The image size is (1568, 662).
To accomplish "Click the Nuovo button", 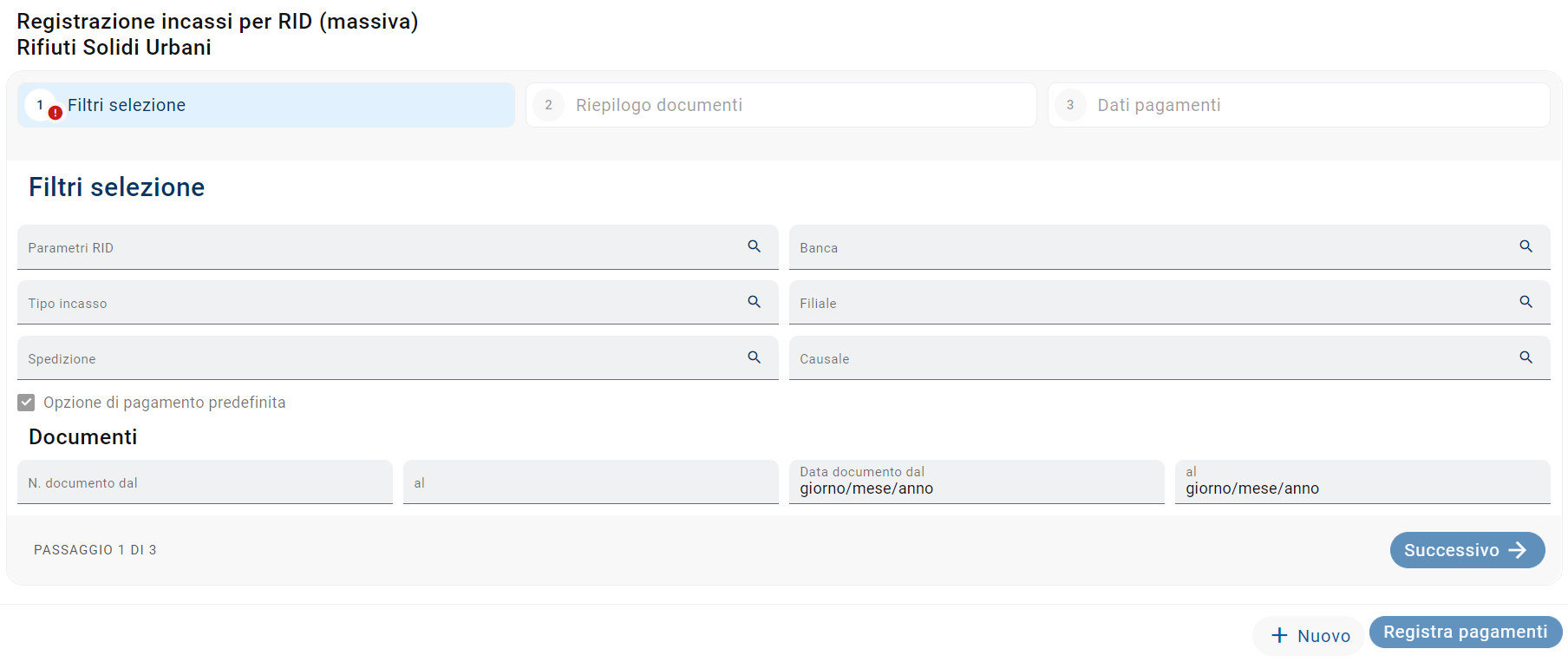I will click(x=1309, y=635).
